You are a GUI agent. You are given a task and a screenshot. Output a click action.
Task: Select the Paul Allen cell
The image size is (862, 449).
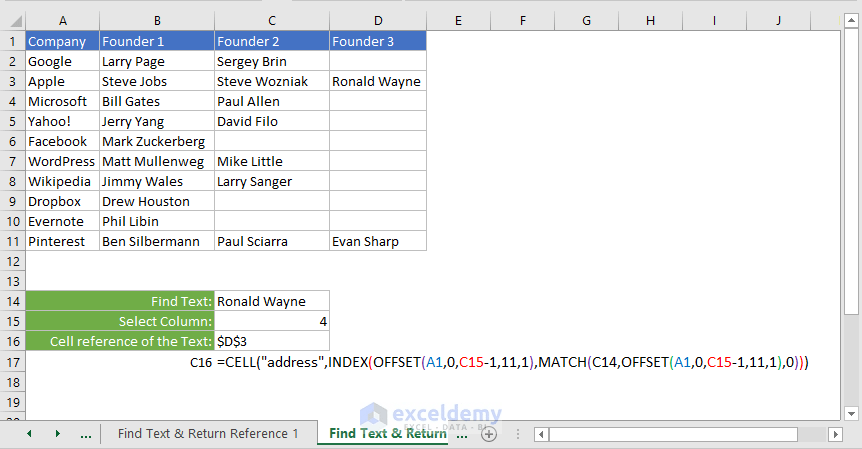pyautogui.click(x=272, y=101)
